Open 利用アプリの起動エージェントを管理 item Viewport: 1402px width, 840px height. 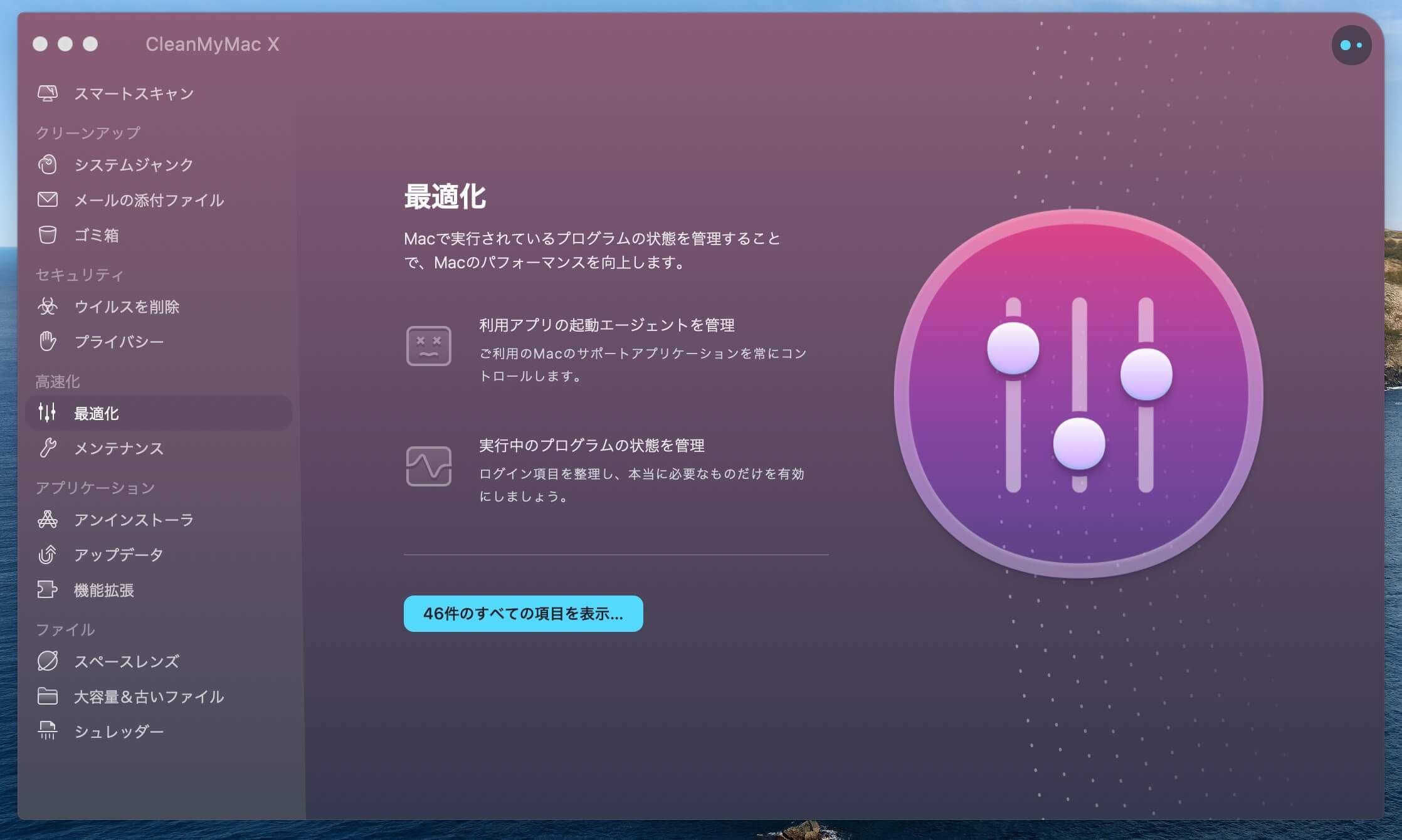(x=607, y=325)
